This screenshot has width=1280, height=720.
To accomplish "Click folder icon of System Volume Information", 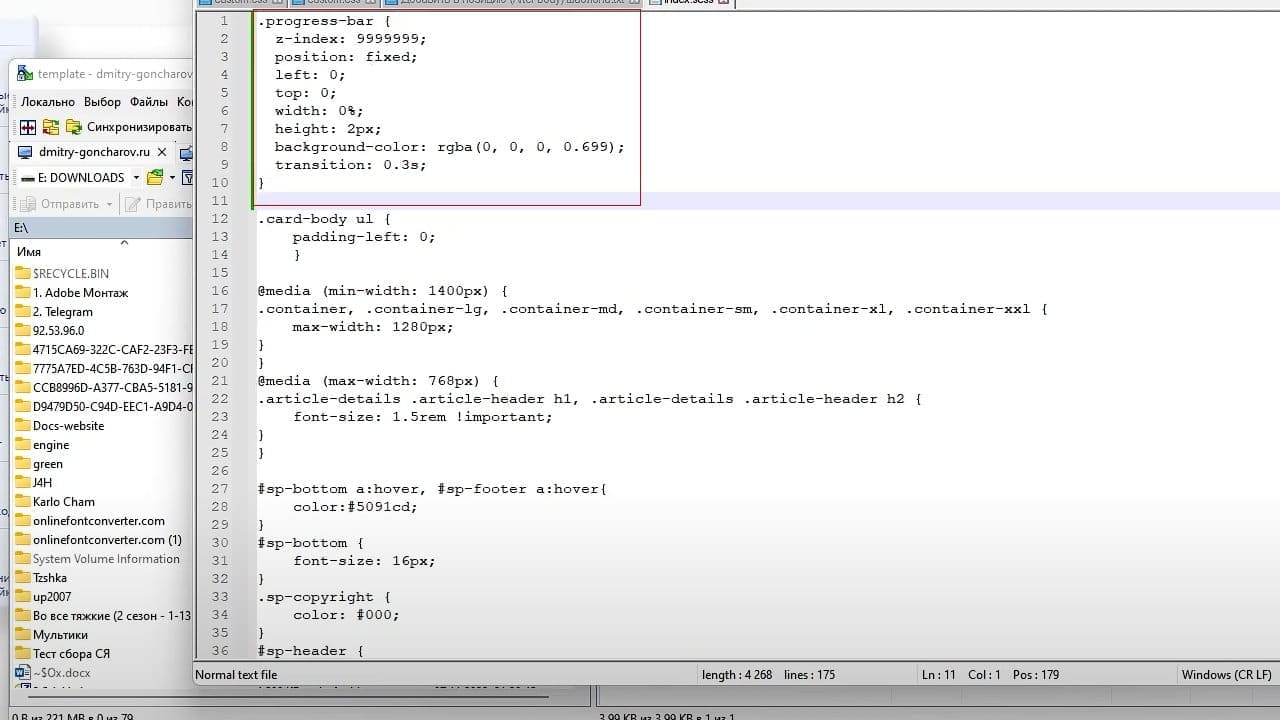I will click(23, 558).
